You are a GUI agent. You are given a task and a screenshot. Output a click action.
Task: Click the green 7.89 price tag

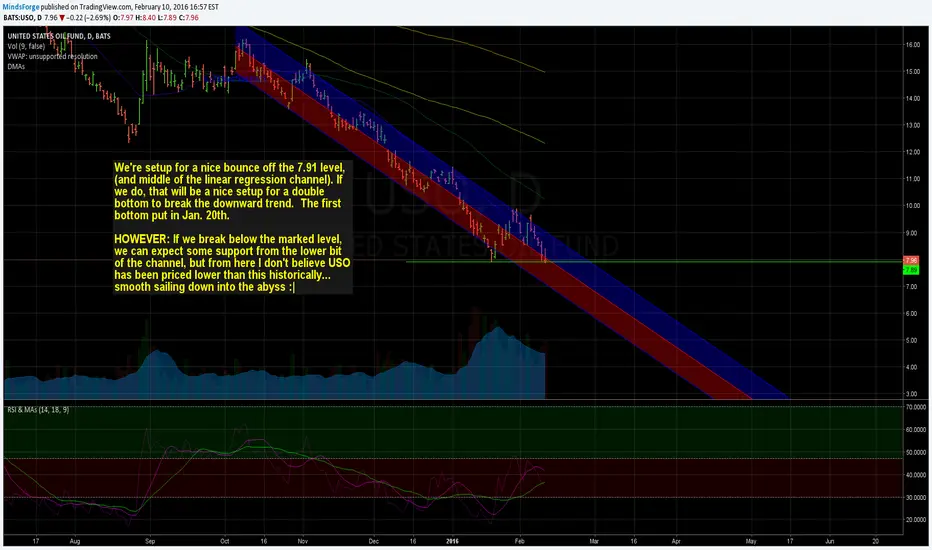click(x=910, y=270)
